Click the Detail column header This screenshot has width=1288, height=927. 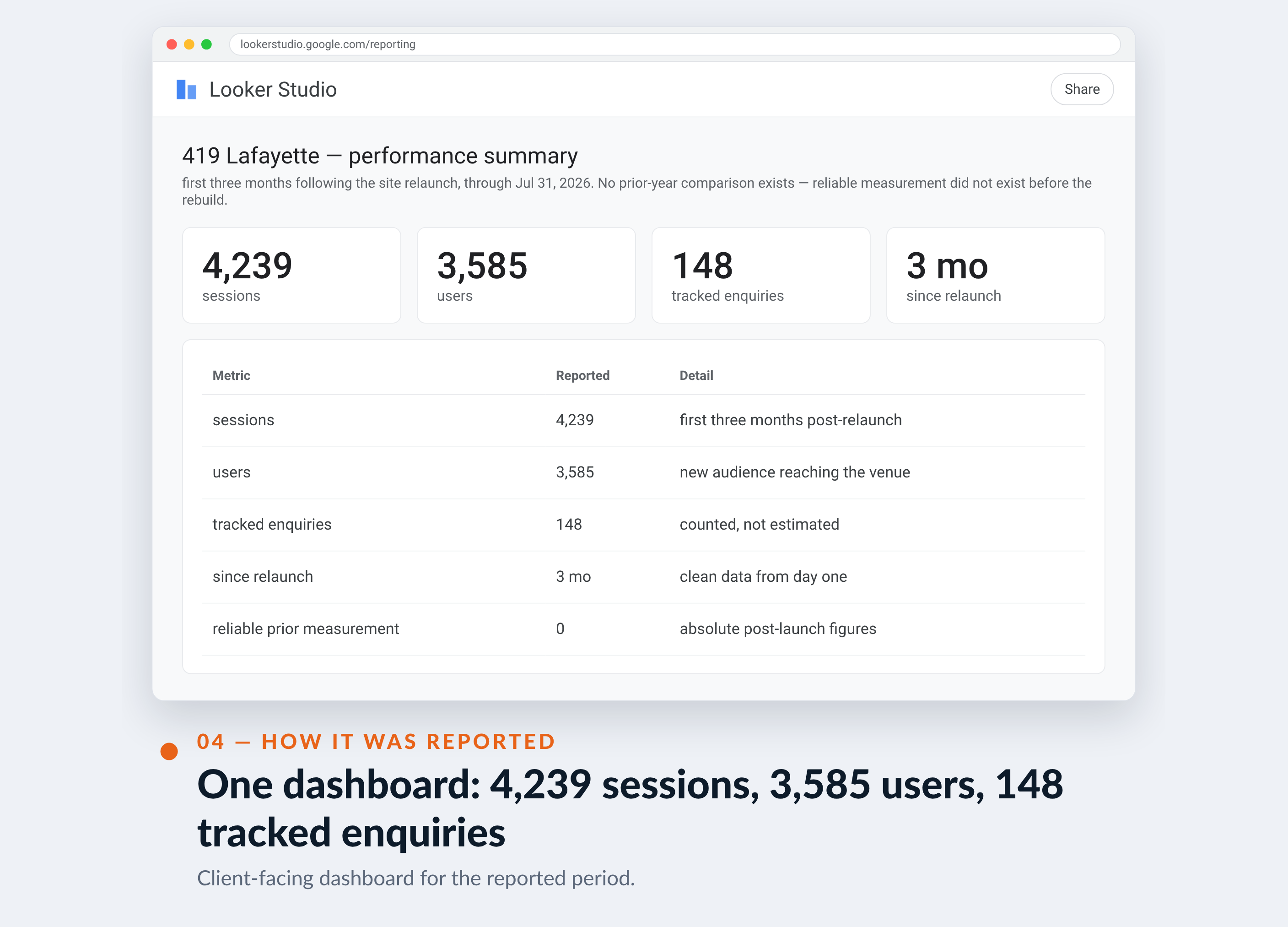[x=696, y=375]
